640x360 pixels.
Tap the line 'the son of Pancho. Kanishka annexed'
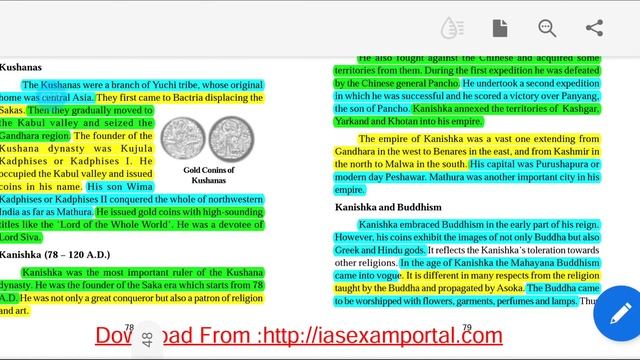pos(467,109)
